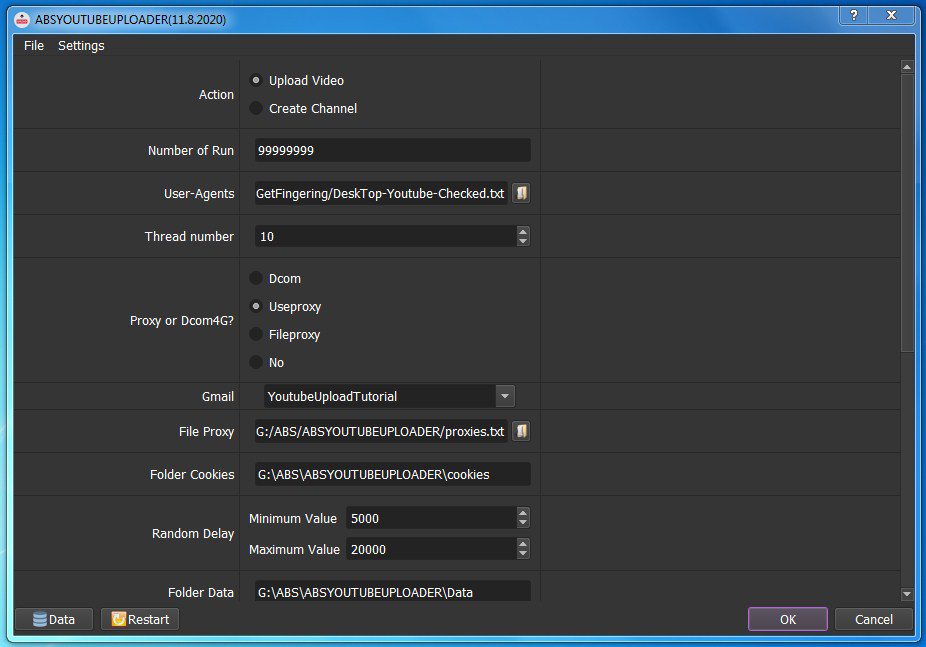Screen dimensions: 926x647
Task: Click the 'Random Delay' label
Action: click(x=193, y=534)
